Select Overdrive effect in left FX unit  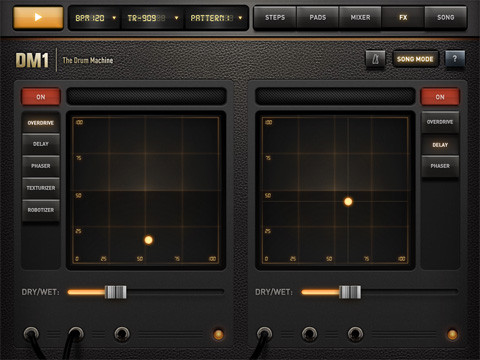coord(41,123)
